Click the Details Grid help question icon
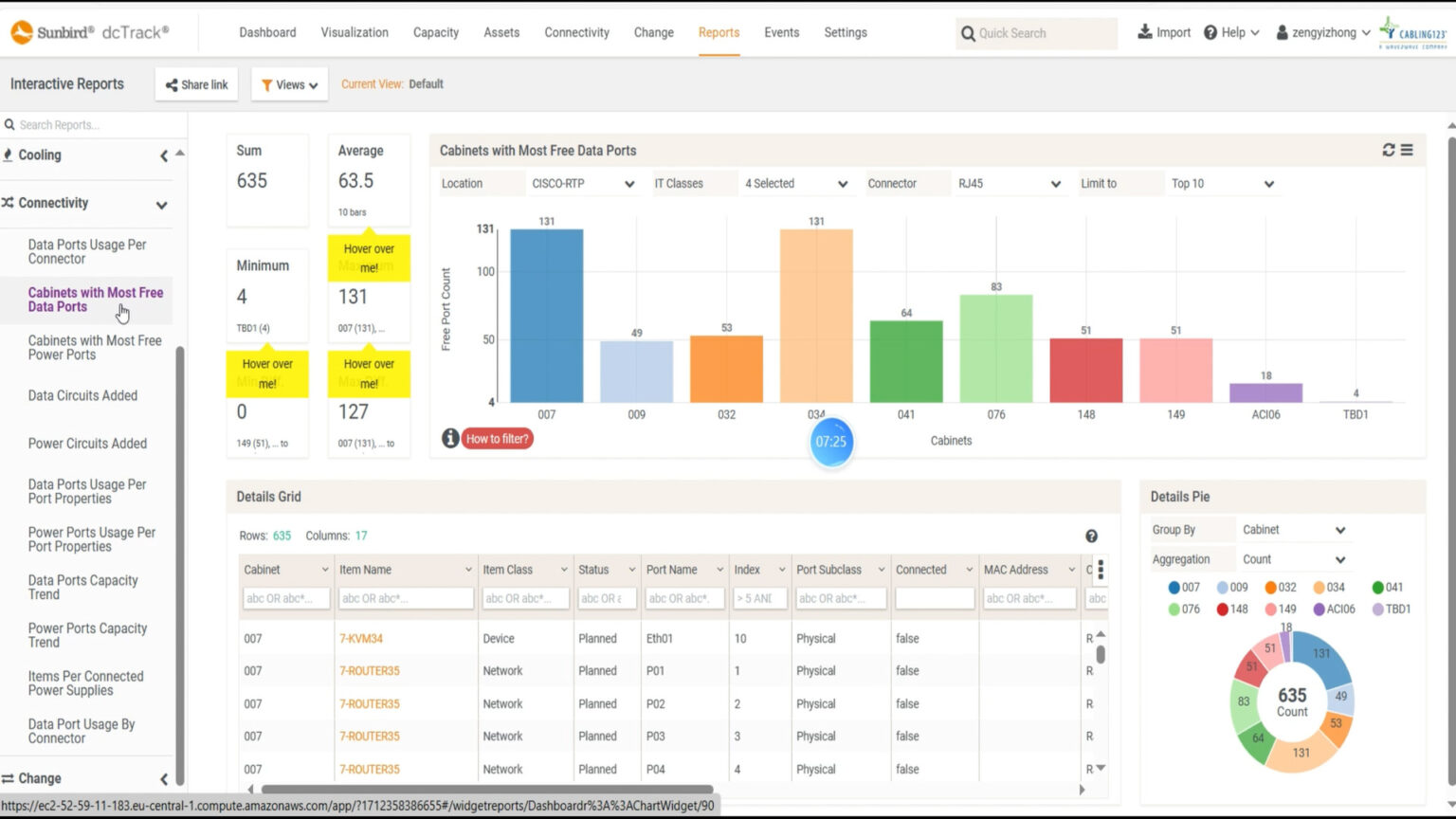Viewport: 1456px width, 819px height. click(x=1091, y=537)
